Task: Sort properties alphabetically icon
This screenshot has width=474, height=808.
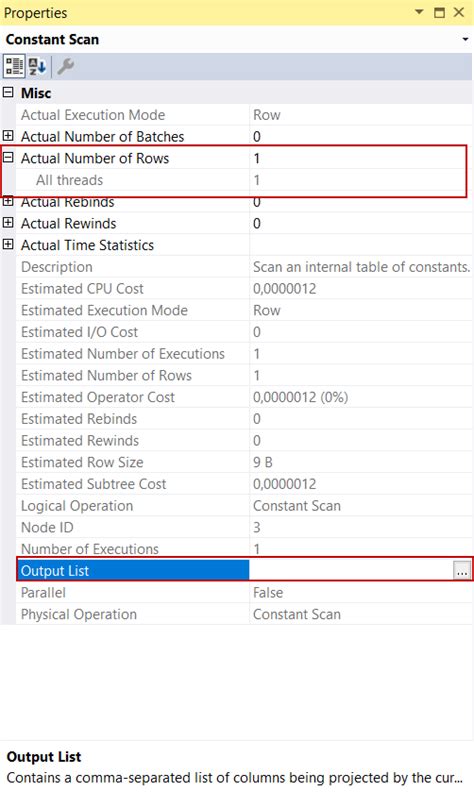Action: [x=37, y=66]
